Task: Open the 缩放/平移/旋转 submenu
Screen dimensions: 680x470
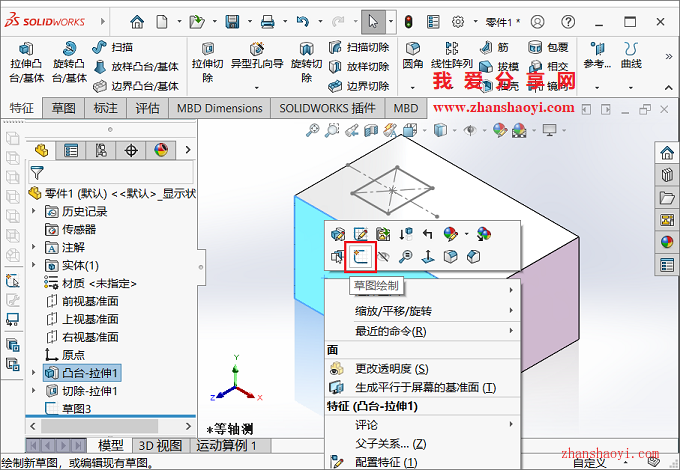Action: [x=422, y=311]
